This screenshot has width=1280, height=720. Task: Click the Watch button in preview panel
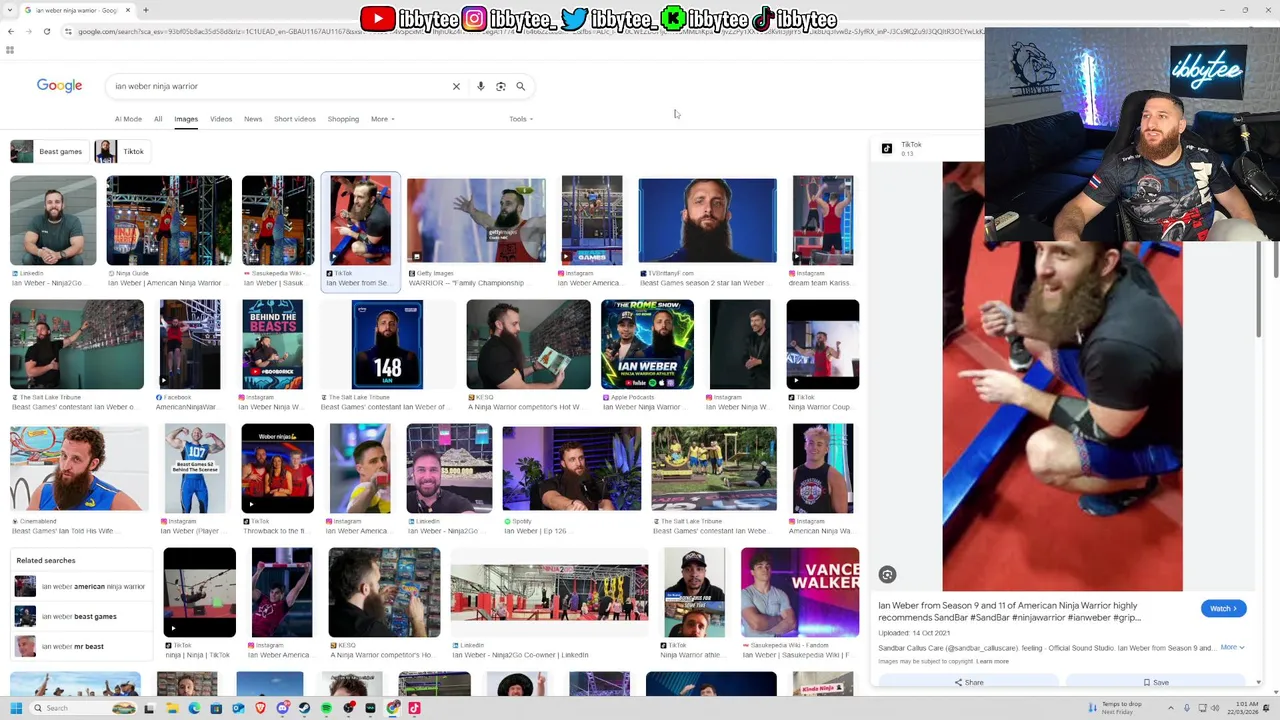[x=1223, y=608]
